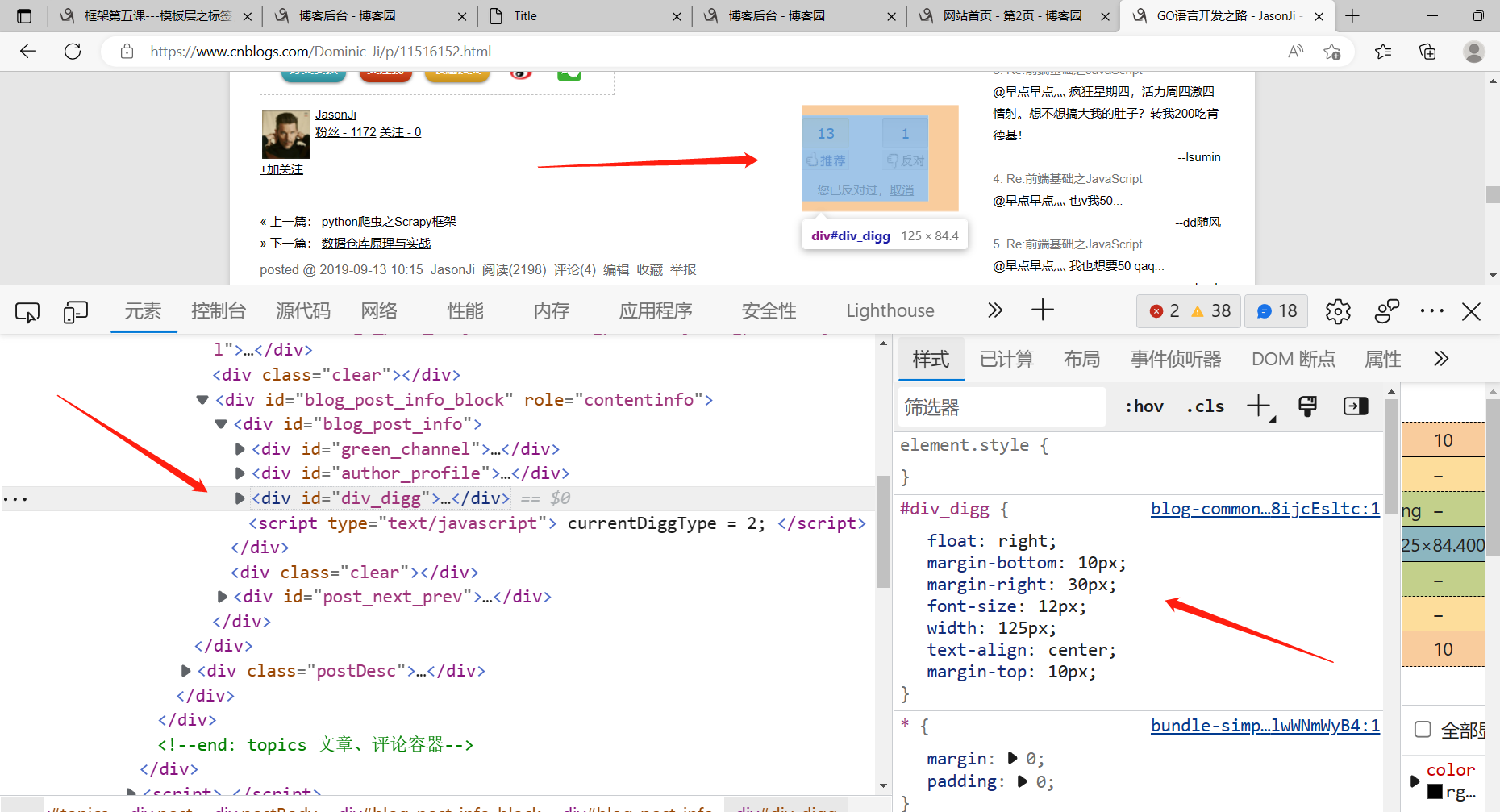Click the +加关注 follow link
The width and height of the screenshot is (1500, 812).
pos(281,169)
